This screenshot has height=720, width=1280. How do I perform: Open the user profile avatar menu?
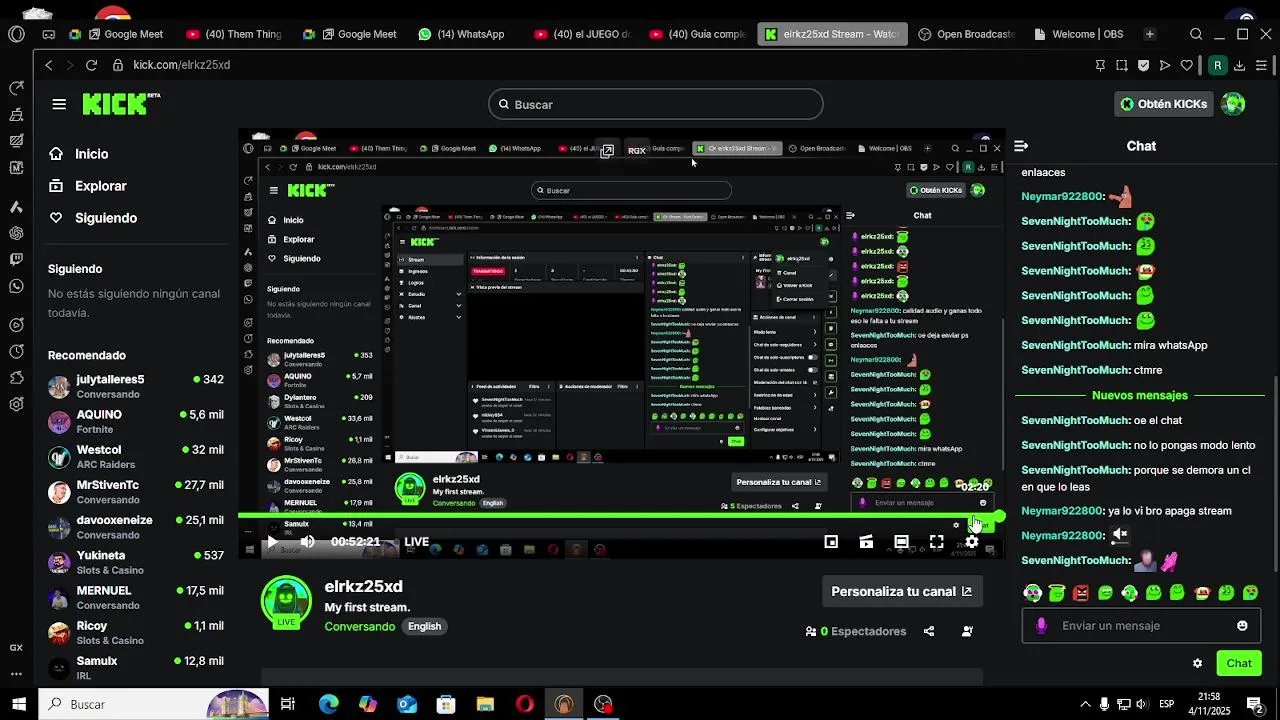tap(1233, 104)
